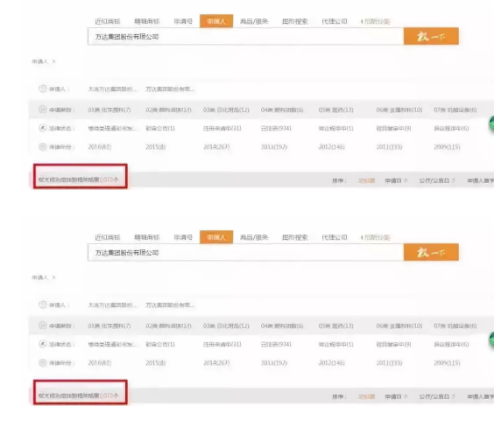Click the orange search button in the upper panel

pyautogui.click(x=431, y=36)
